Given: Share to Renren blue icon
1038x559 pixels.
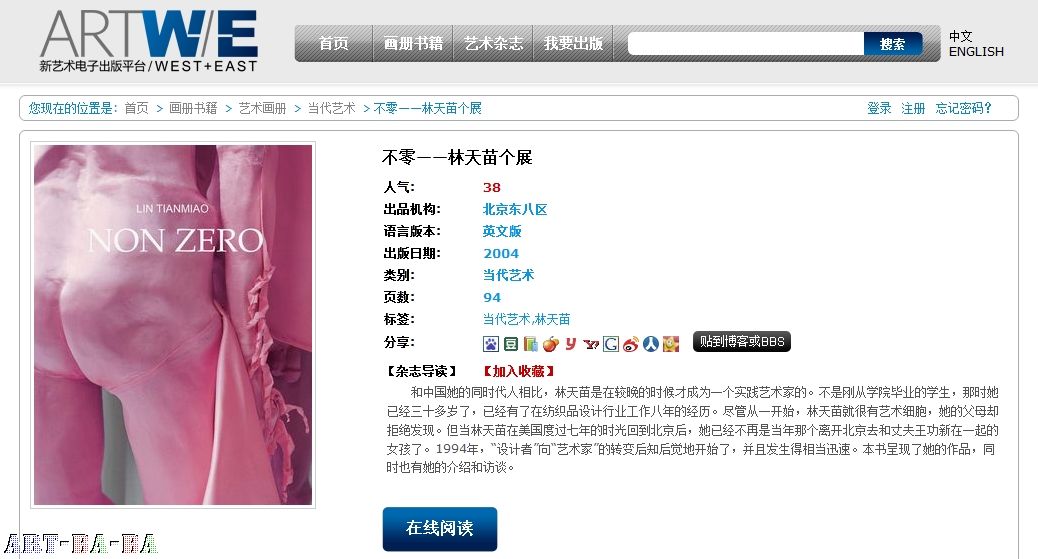Looking at the screenshot, I should [651, 344].
